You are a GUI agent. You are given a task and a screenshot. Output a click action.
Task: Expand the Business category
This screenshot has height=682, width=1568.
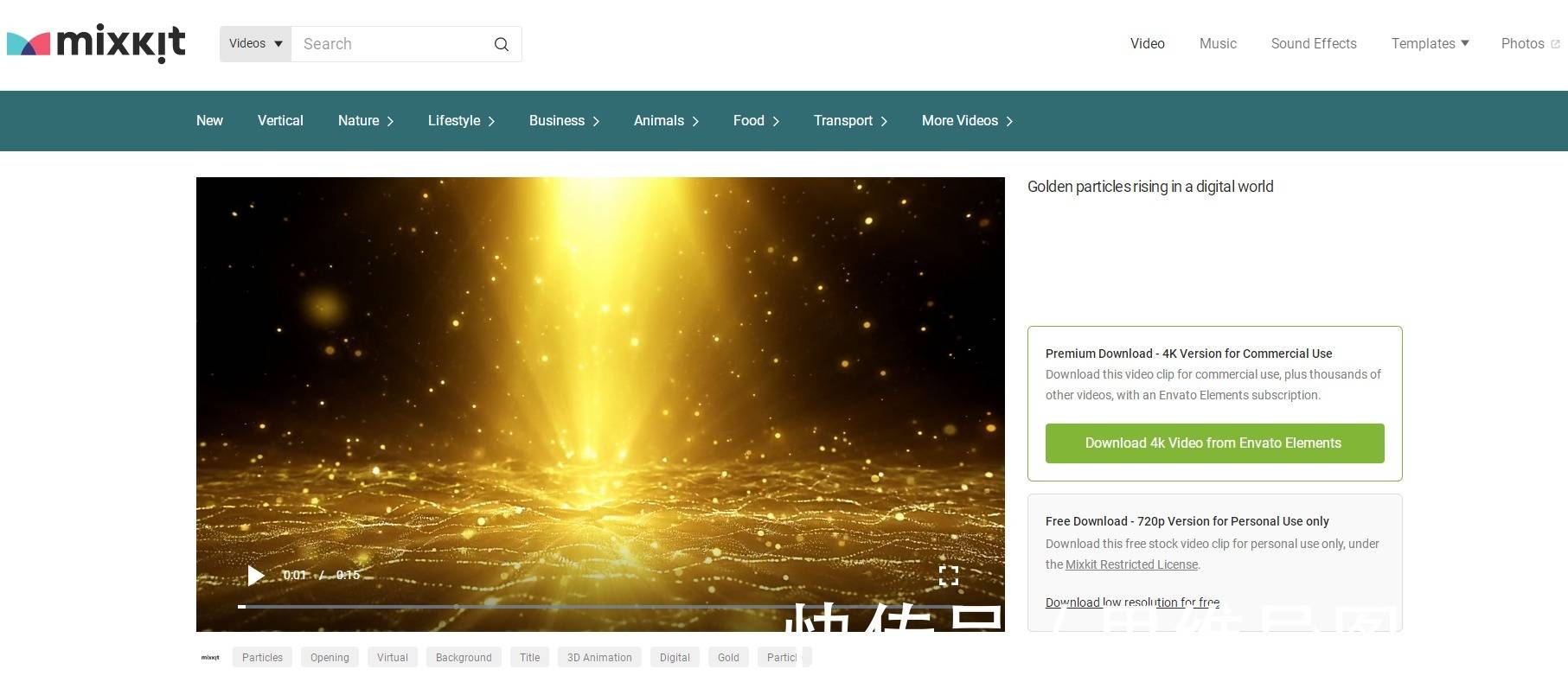[x=564, y=121]
